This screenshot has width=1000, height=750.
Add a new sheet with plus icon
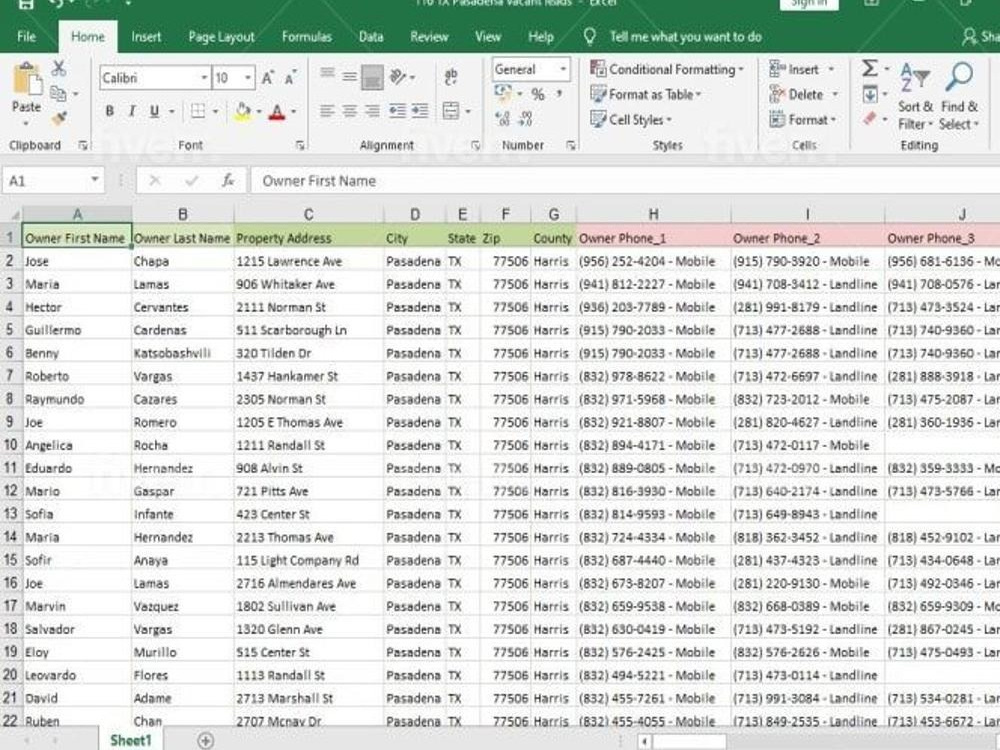(205, 740)
